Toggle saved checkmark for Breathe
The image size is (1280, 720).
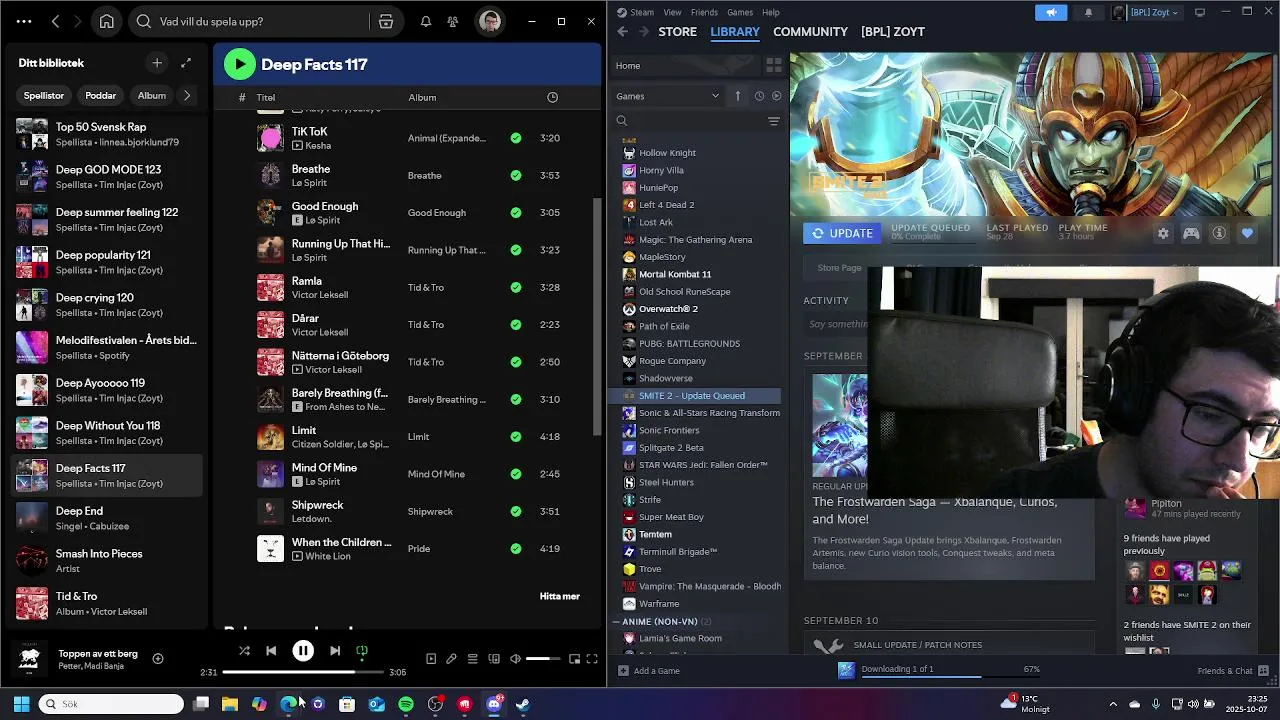(x=516, y=176)
